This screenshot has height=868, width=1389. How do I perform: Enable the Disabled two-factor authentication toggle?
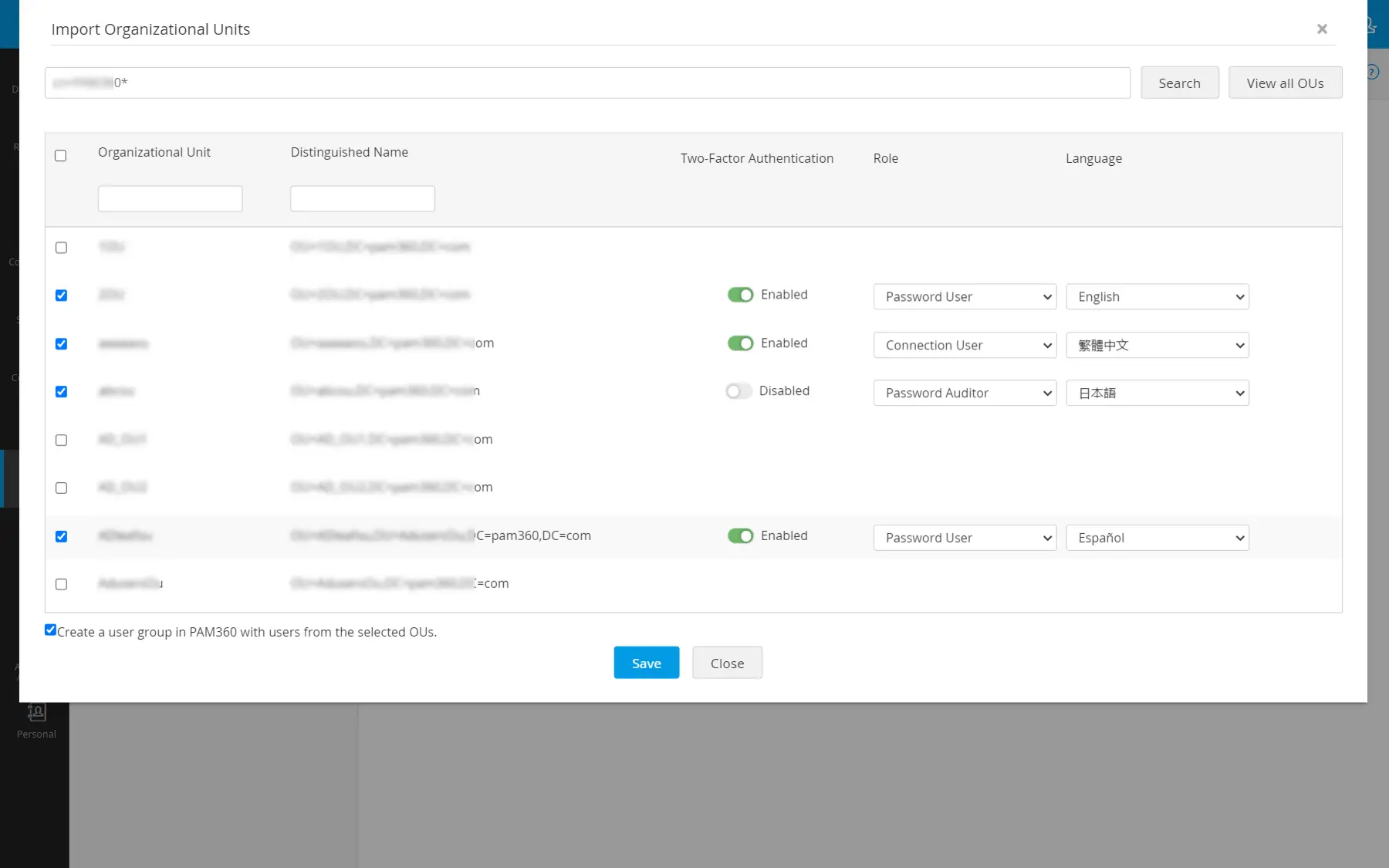(x=738, y=391)
